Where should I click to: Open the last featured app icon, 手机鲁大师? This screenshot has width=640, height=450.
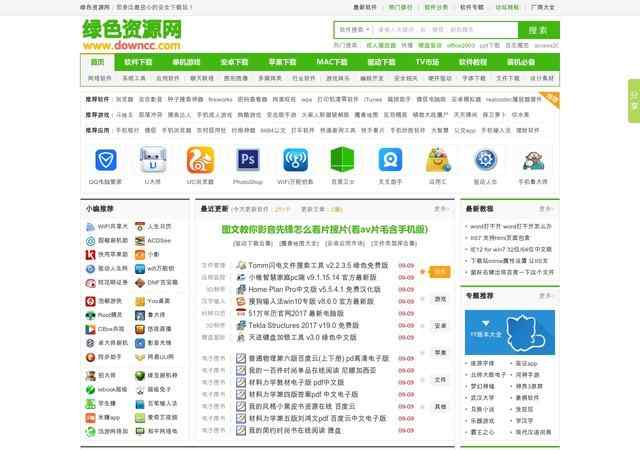(x=533, y=161)
